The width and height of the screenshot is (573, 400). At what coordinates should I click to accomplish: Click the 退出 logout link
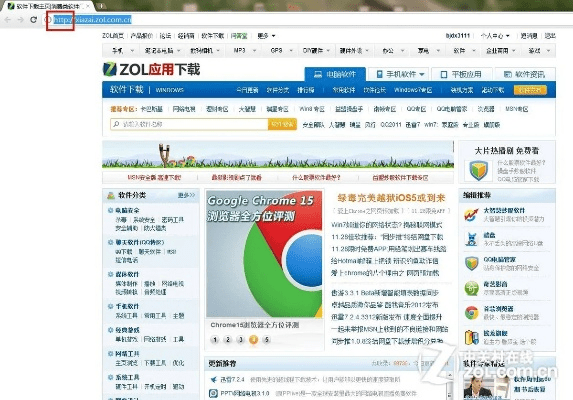coord(550,36)
